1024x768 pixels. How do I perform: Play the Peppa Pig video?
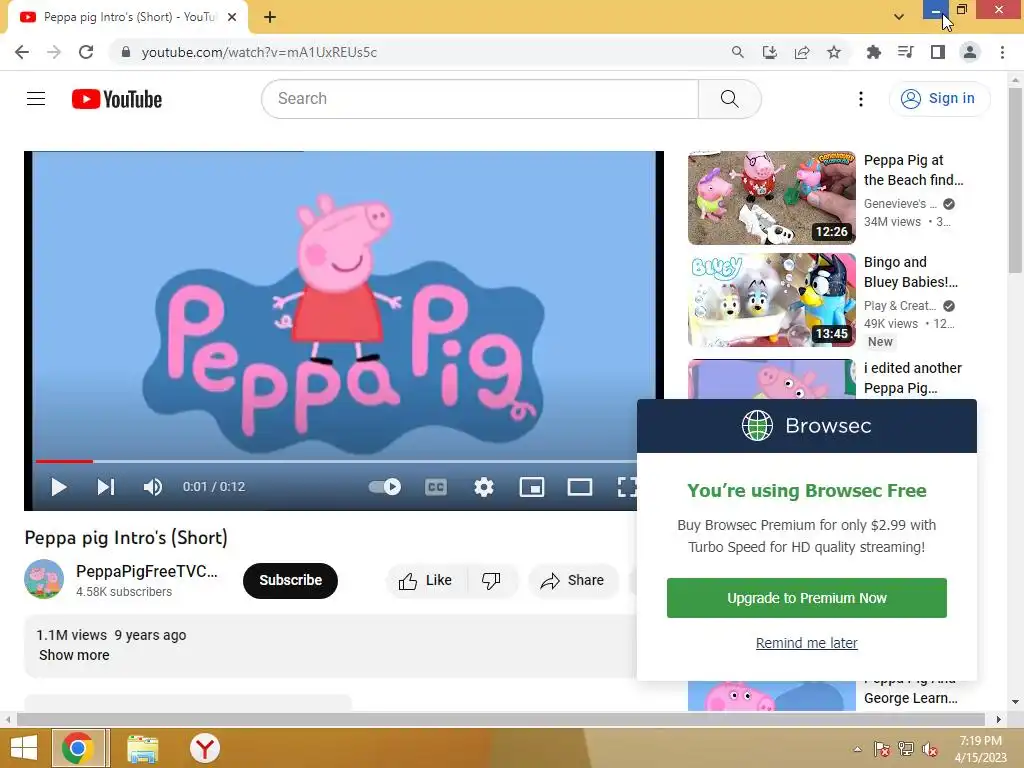[x=59, y=487]
